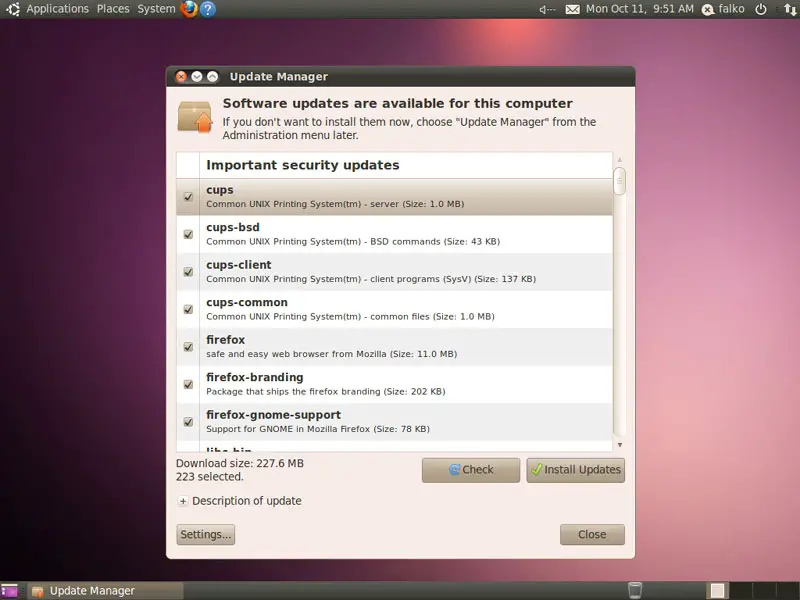This screenshot has height=600, width=800.
Task: Switch to first workspace in workspace switcher
Action: coord(717,591)
